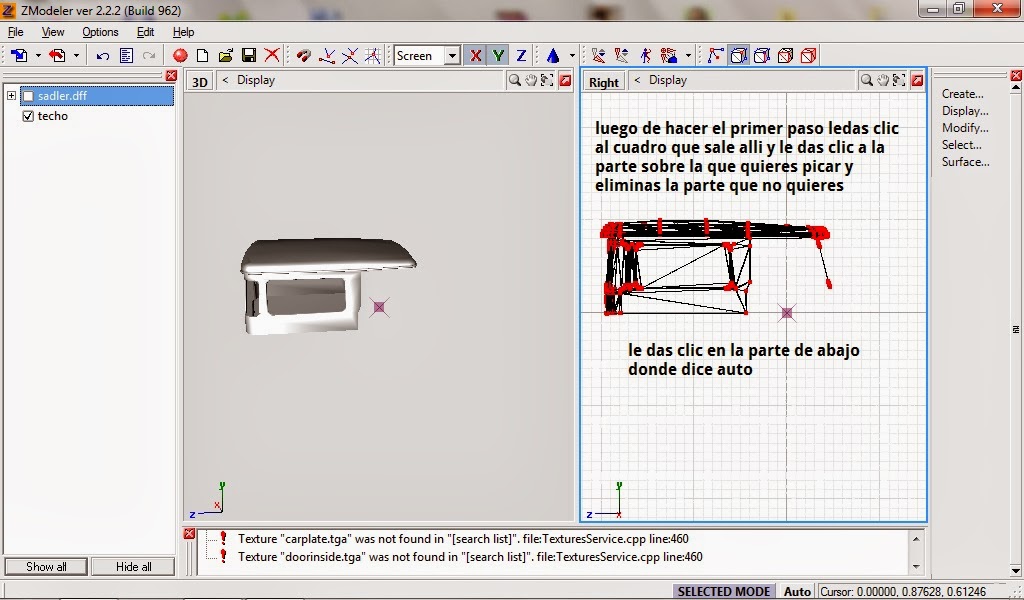The image size is (1024, 600).
Task: Click the red outlined cube icon
Action: click(808, 55)
